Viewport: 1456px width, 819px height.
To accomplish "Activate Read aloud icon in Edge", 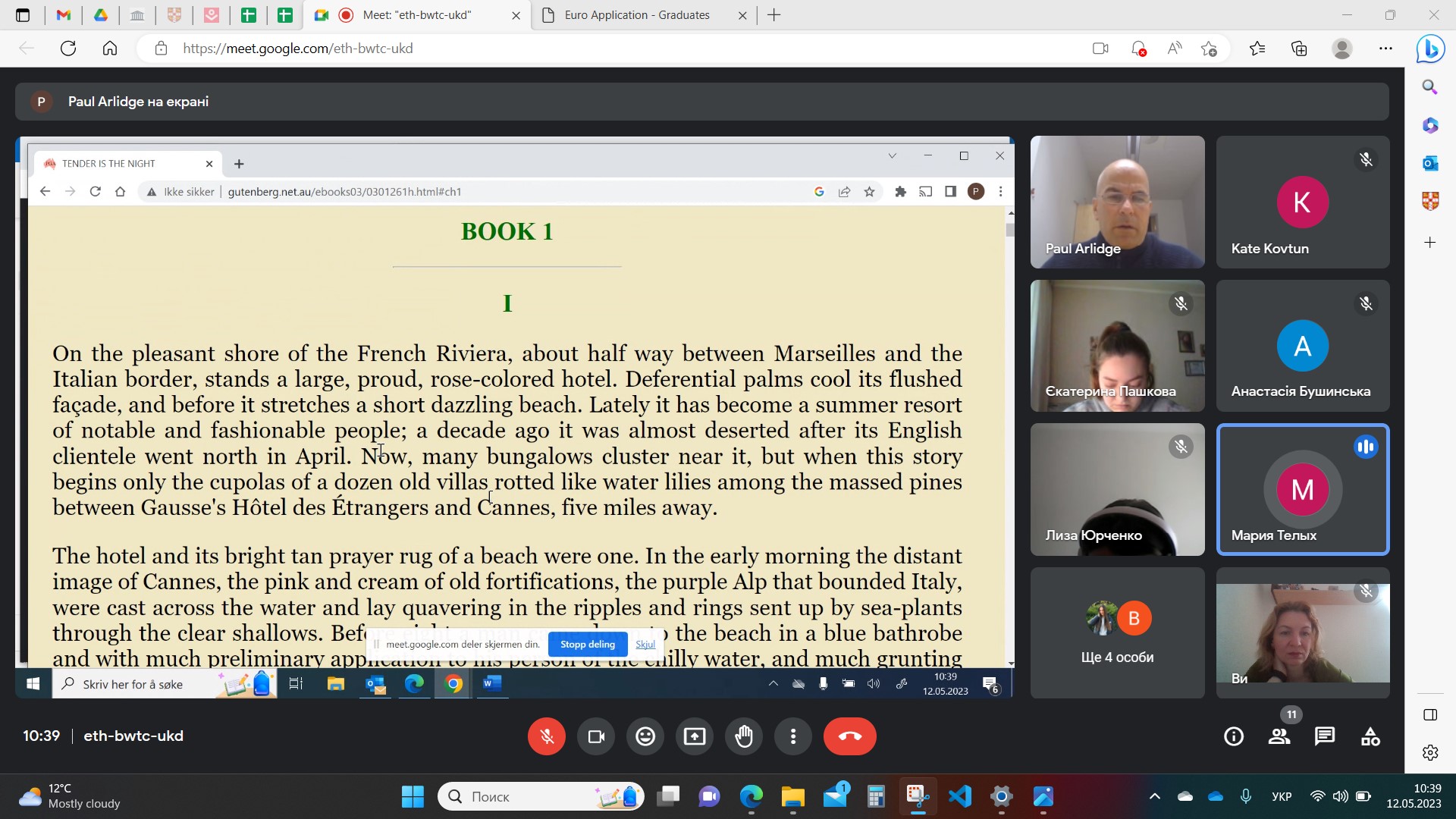I will coord(1175,49).
